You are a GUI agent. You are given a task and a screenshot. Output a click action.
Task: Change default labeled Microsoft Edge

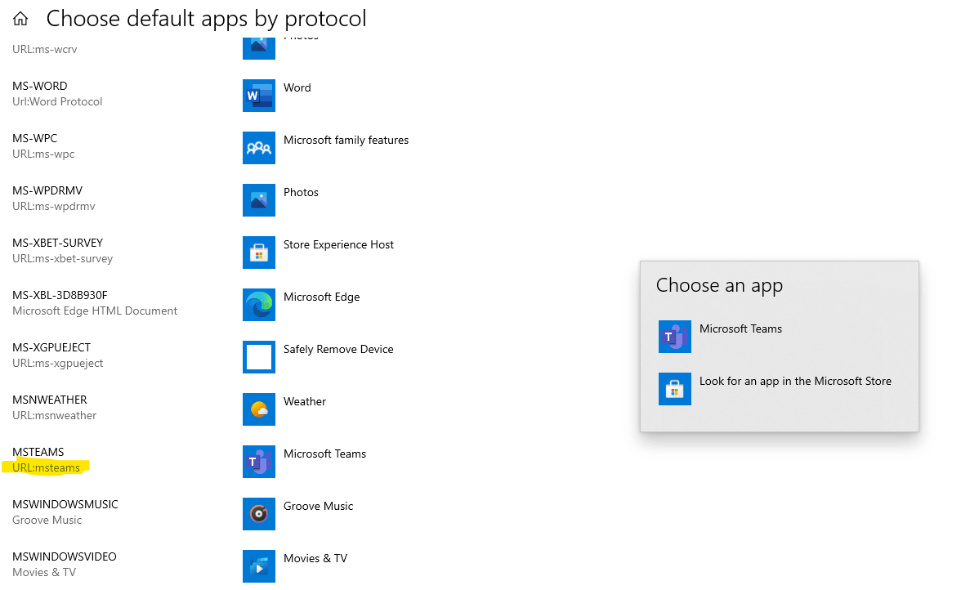click(x=321, y=297)
